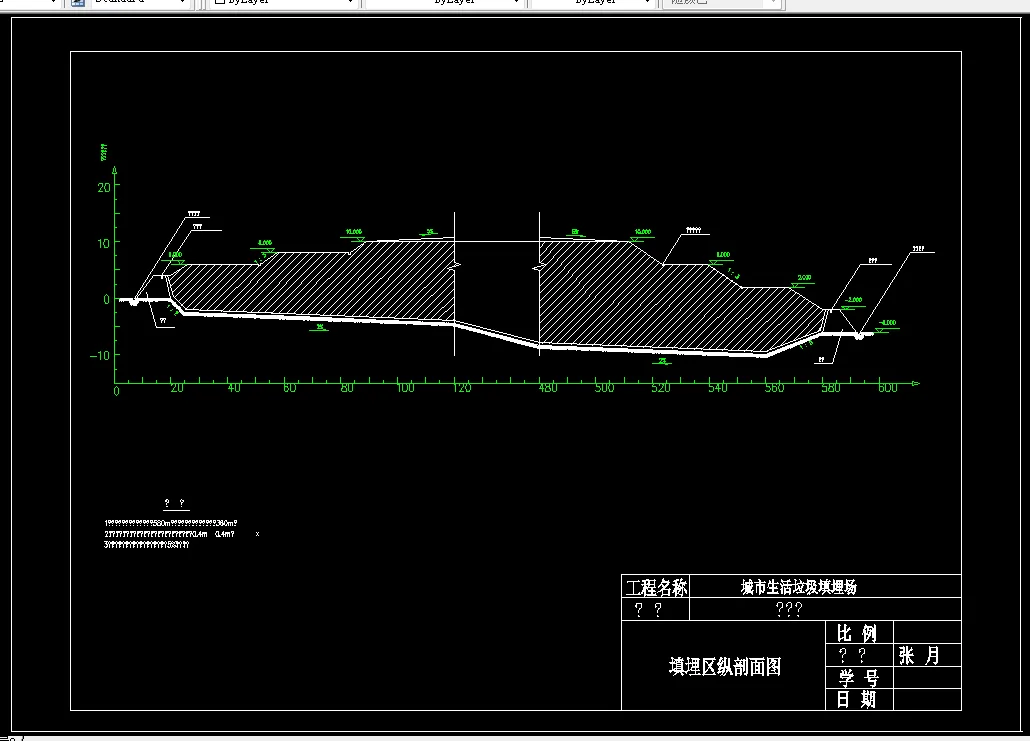Select the x-axis label 80
The width and height of the screenshot is (1030, 741).
pos(347,388)
